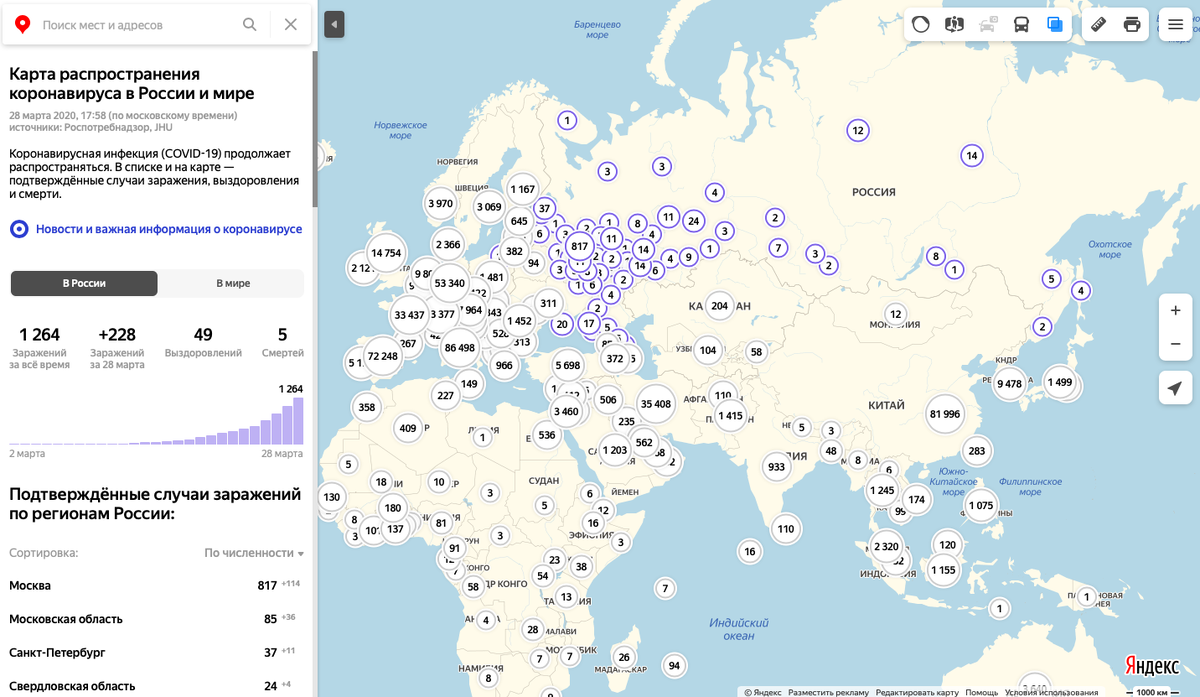Viewport: 1200px width, 697px height.
Task: Click the '+228 Заражений за 28 марта' statistic
Action: coord(117,347)
